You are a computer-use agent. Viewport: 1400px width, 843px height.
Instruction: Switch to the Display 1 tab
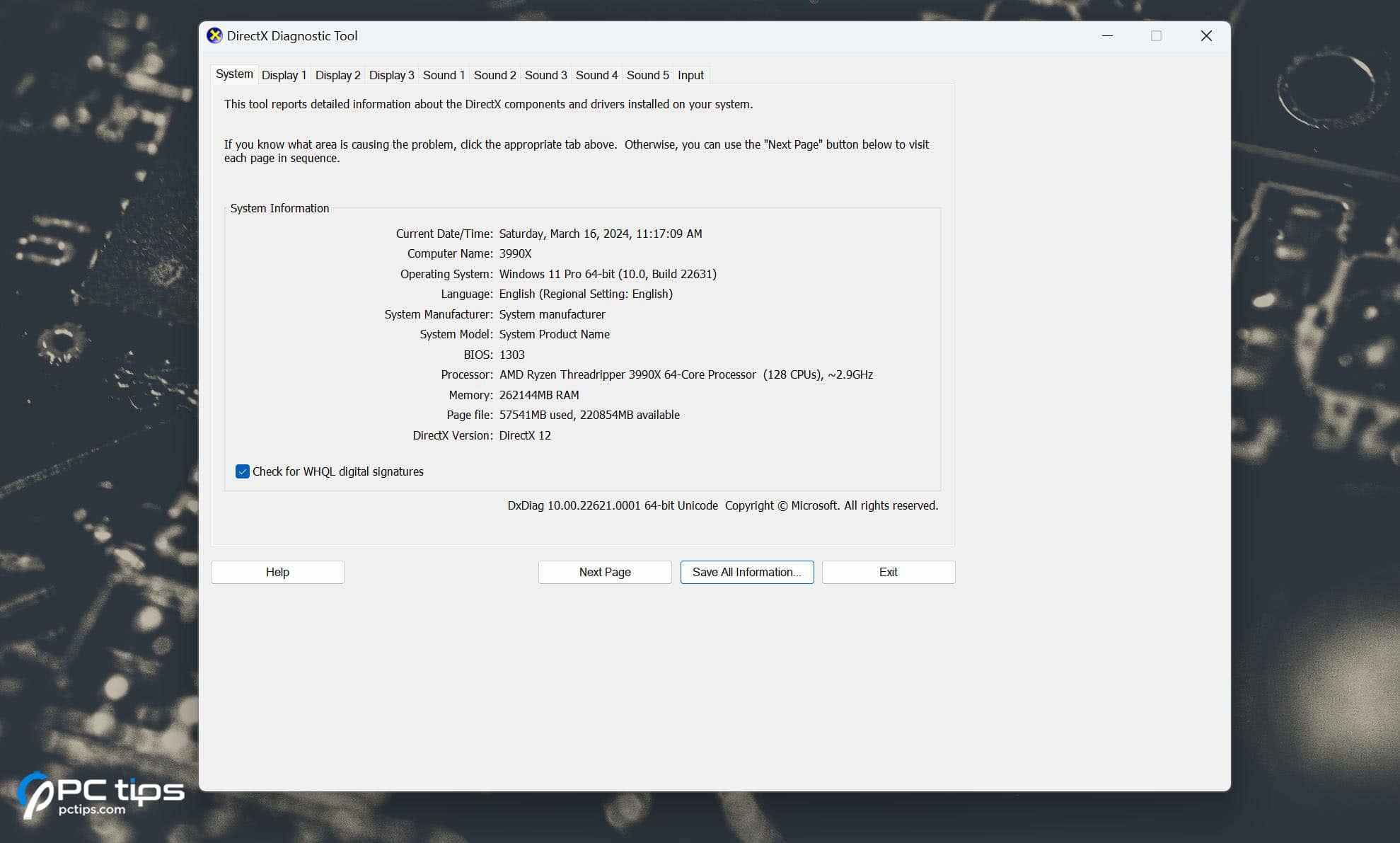click(283, 74)
